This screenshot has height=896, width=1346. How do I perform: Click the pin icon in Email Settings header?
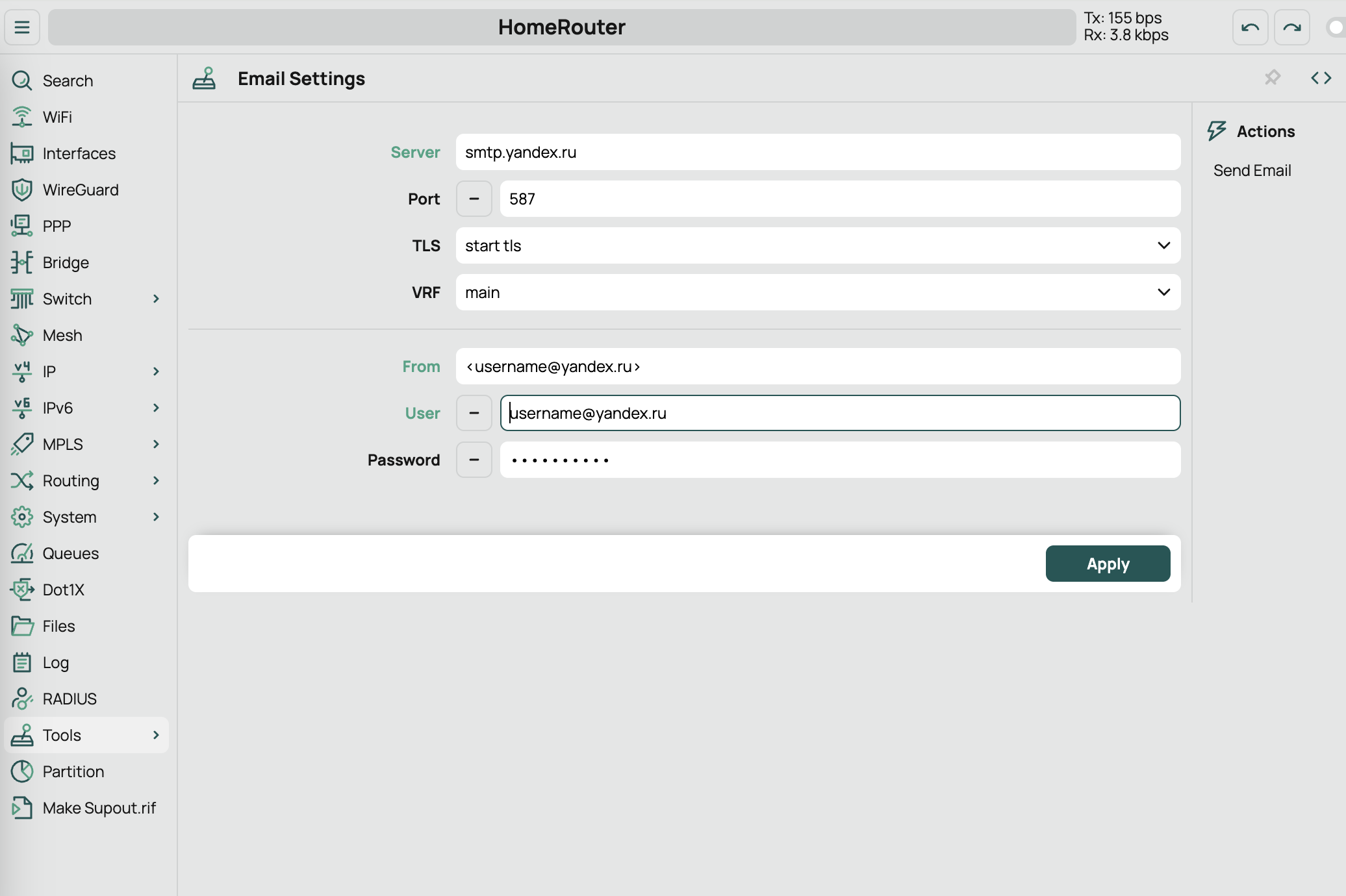(1273, 78)
